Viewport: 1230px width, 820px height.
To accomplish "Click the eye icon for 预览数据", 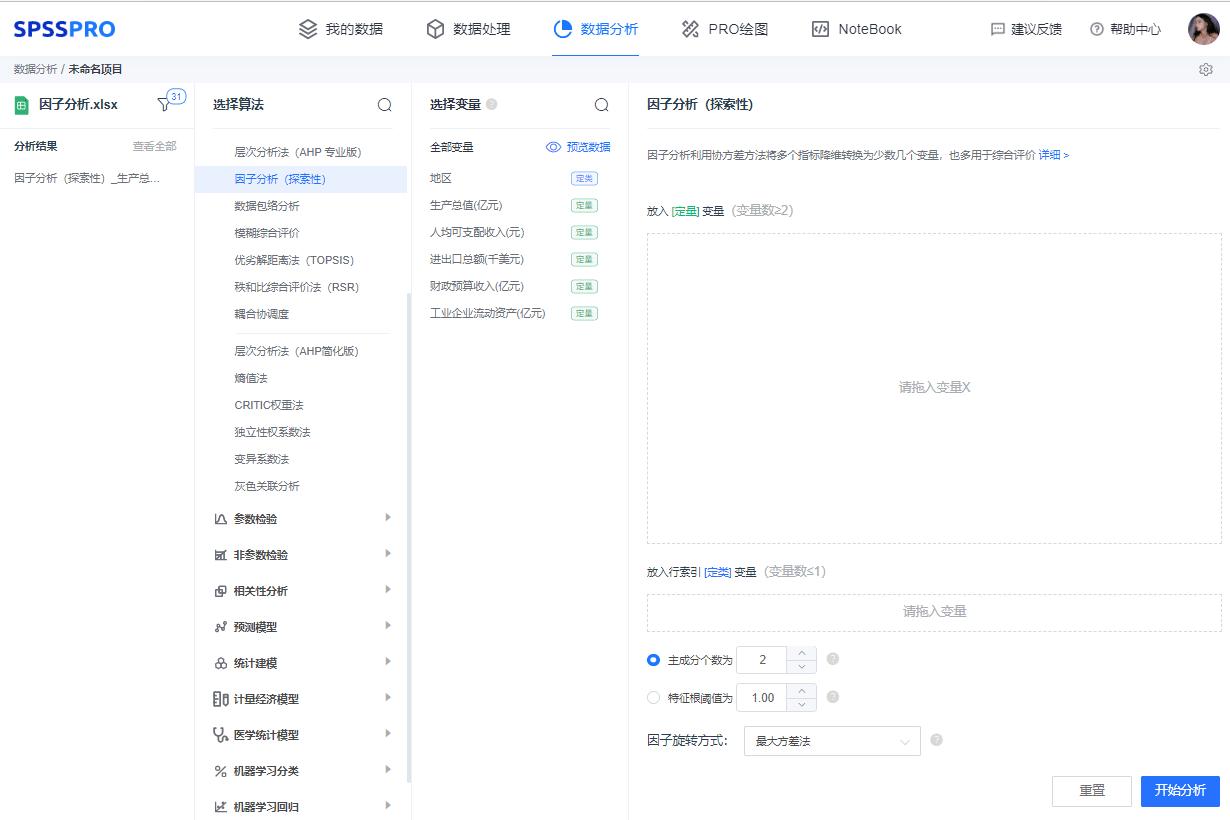I will pos(553,147).
